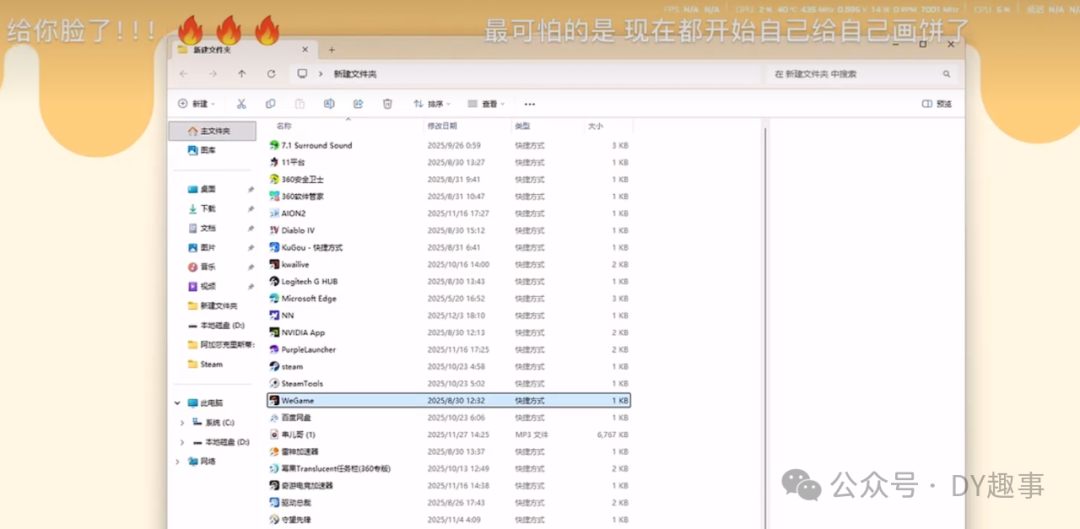Select the Diablo IV shortcut
Image resolution: width=1080 pixels, height=529 pixels.
click(x=449, y=230)
